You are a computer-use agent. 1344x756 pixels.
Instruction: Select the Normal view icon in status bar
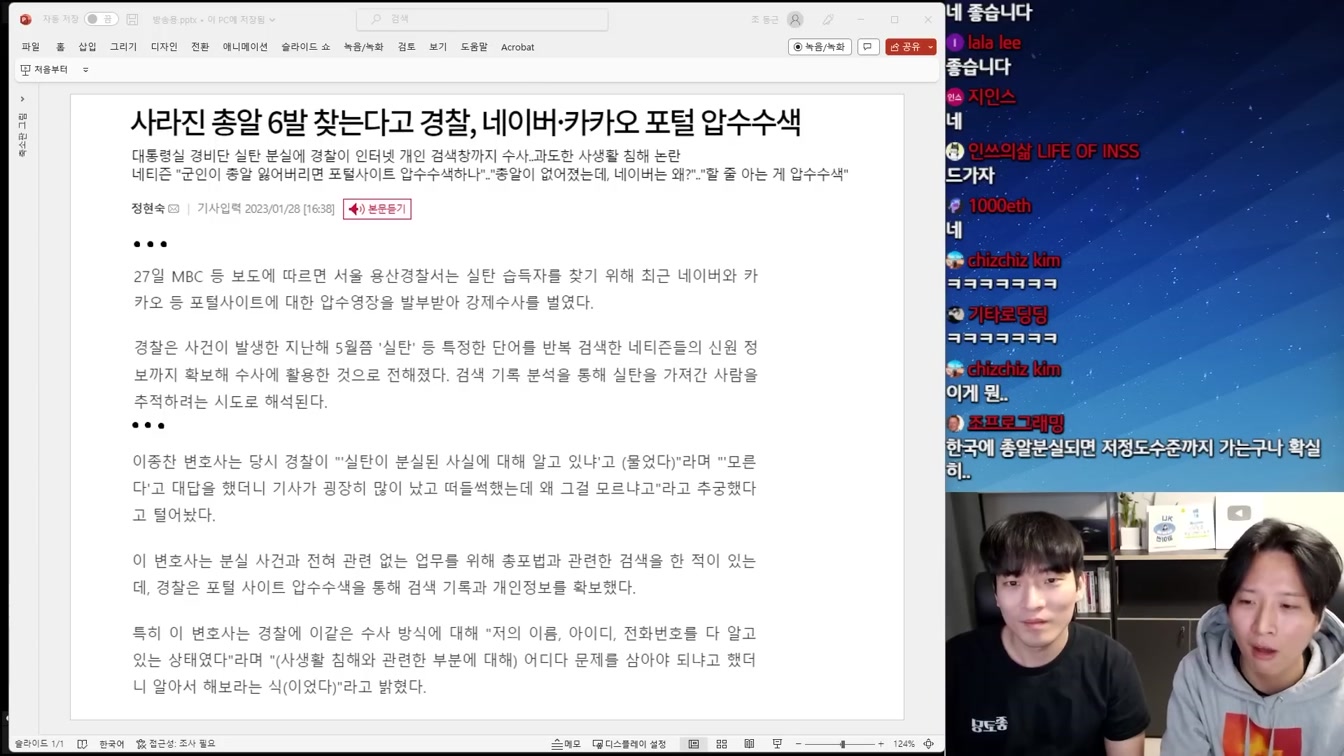(x=693, y=744)
